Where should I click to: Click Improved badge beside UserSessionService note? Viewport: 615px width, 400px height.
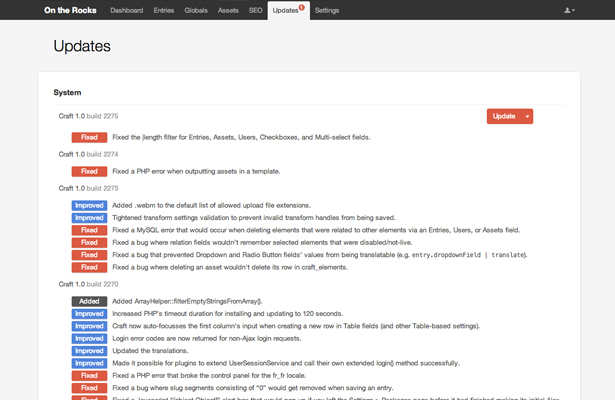89,363
